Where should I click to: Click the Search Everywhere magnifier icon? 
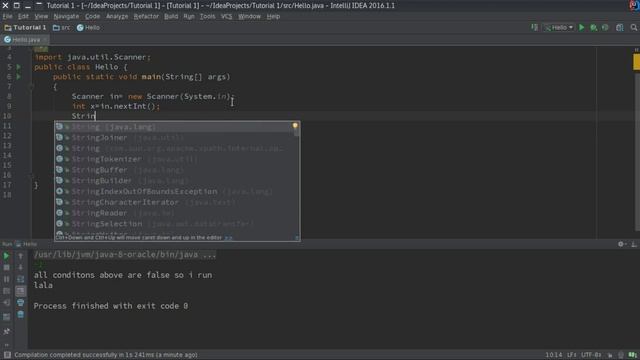tap(634, 27)
